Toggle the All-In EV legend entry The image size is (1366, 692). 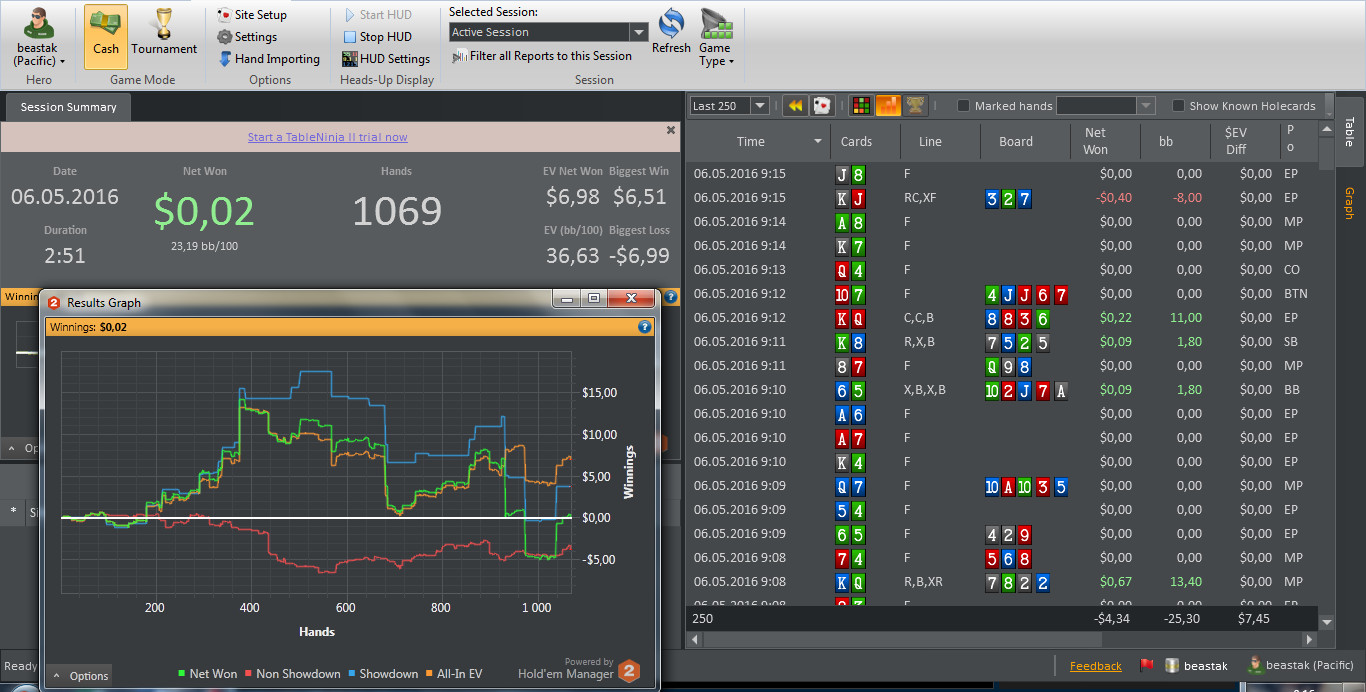pyautogui.click(x=454, y=674)
